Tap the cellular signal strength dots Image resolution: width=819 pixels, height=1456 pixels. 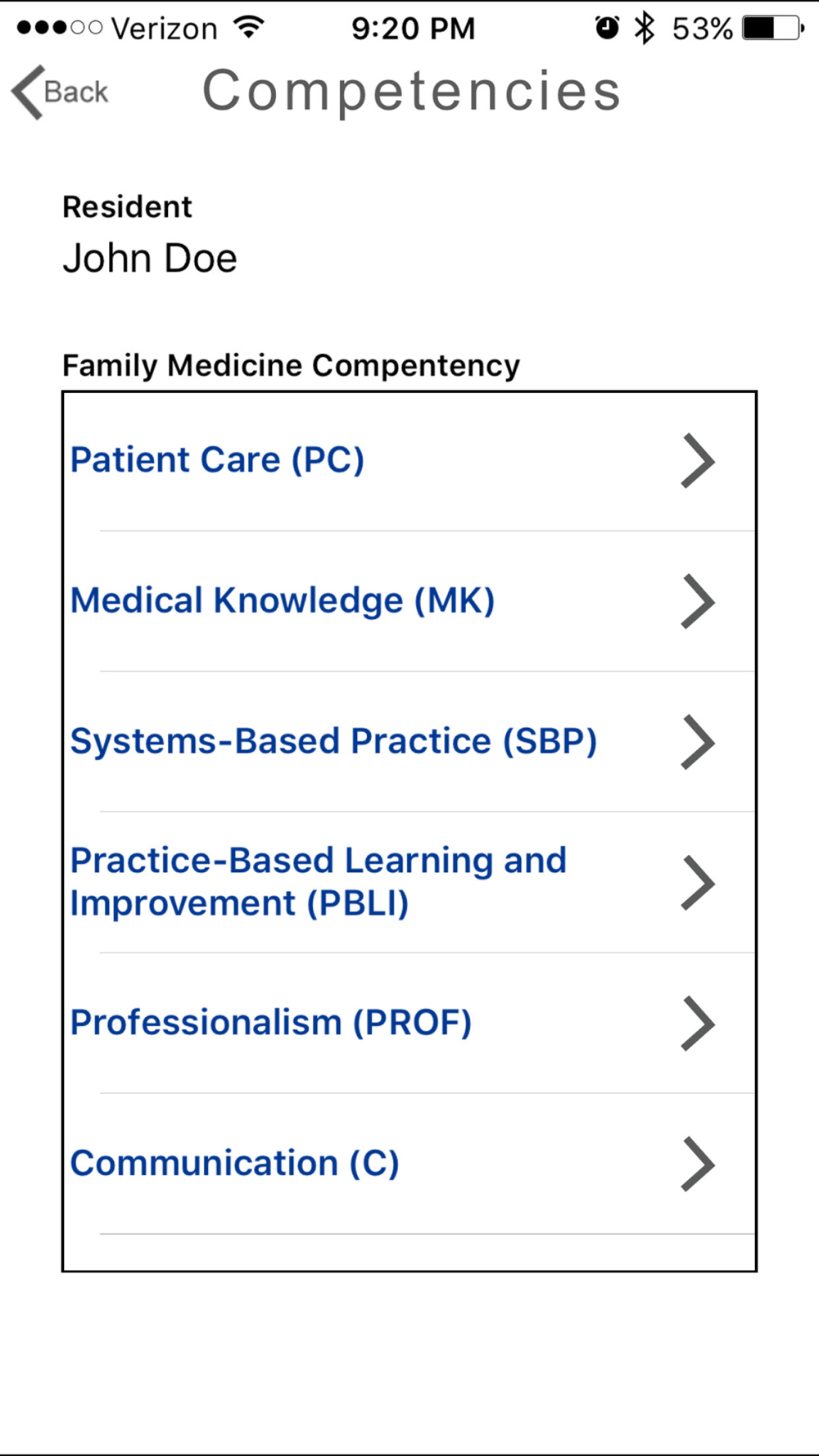coord(59,28)
